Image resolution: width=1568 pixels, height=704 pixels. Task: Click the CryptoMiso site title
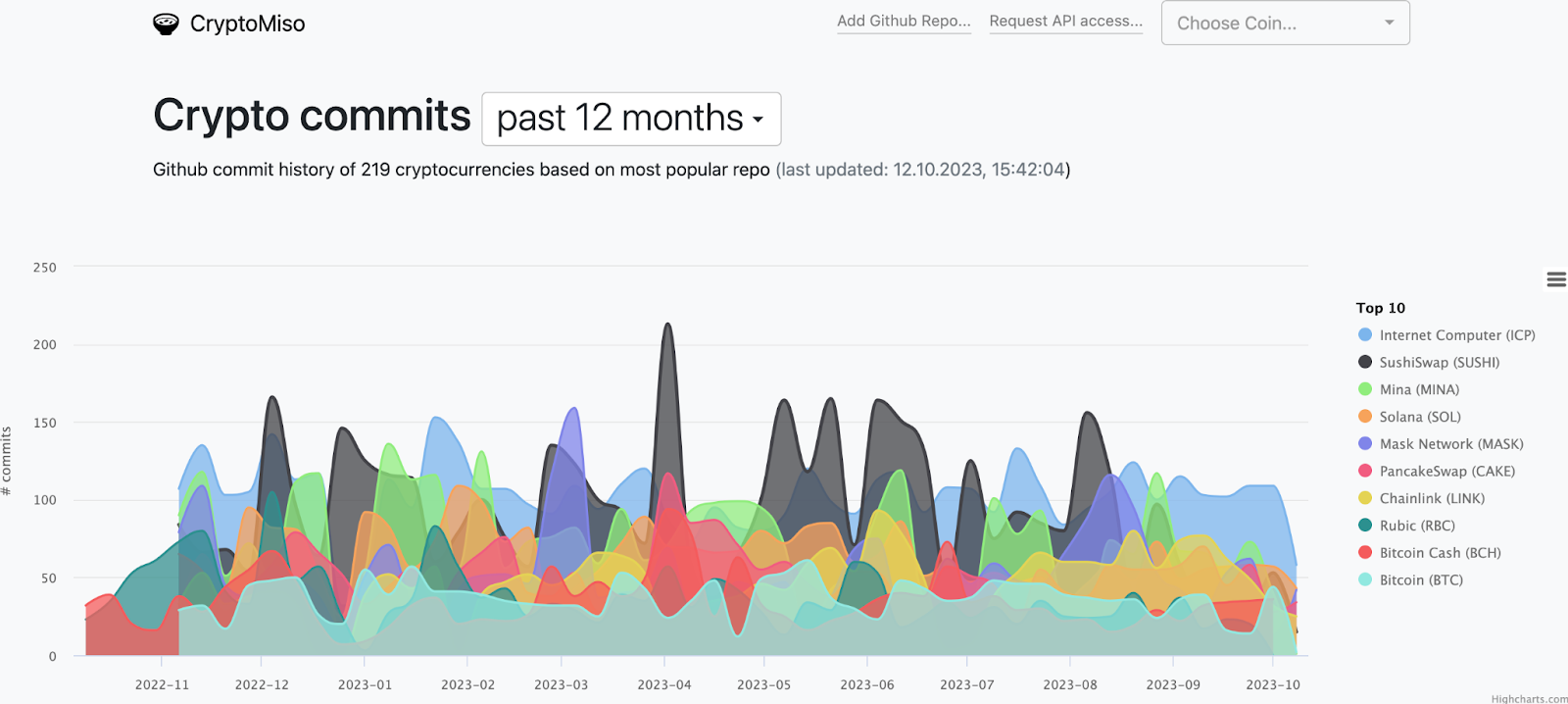tap(247, 24)
